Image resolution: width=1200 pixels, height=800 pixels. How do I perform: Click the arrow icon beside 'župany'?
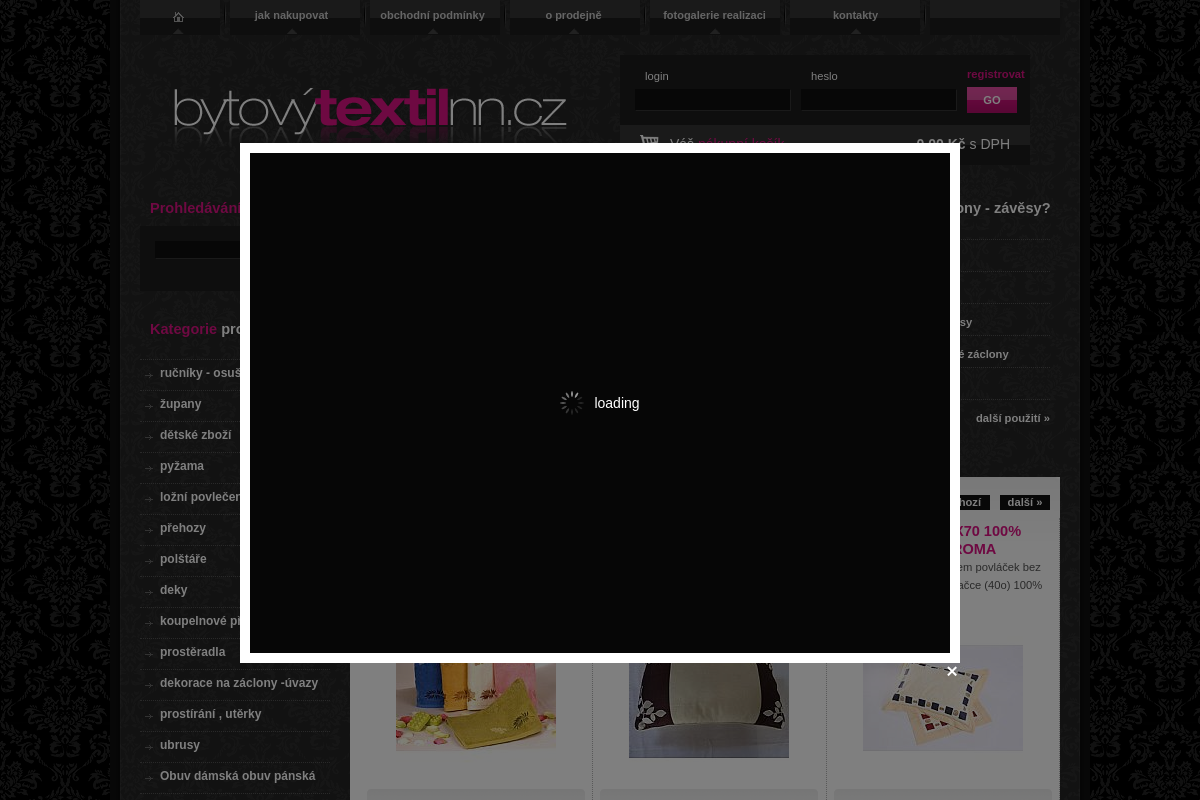(x=149, y=406)
